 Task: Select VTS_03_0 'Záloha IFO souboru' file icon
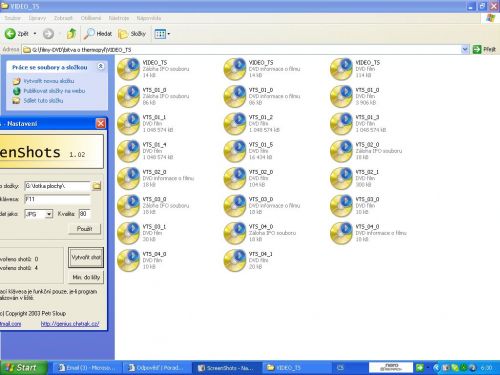(129, 206)
